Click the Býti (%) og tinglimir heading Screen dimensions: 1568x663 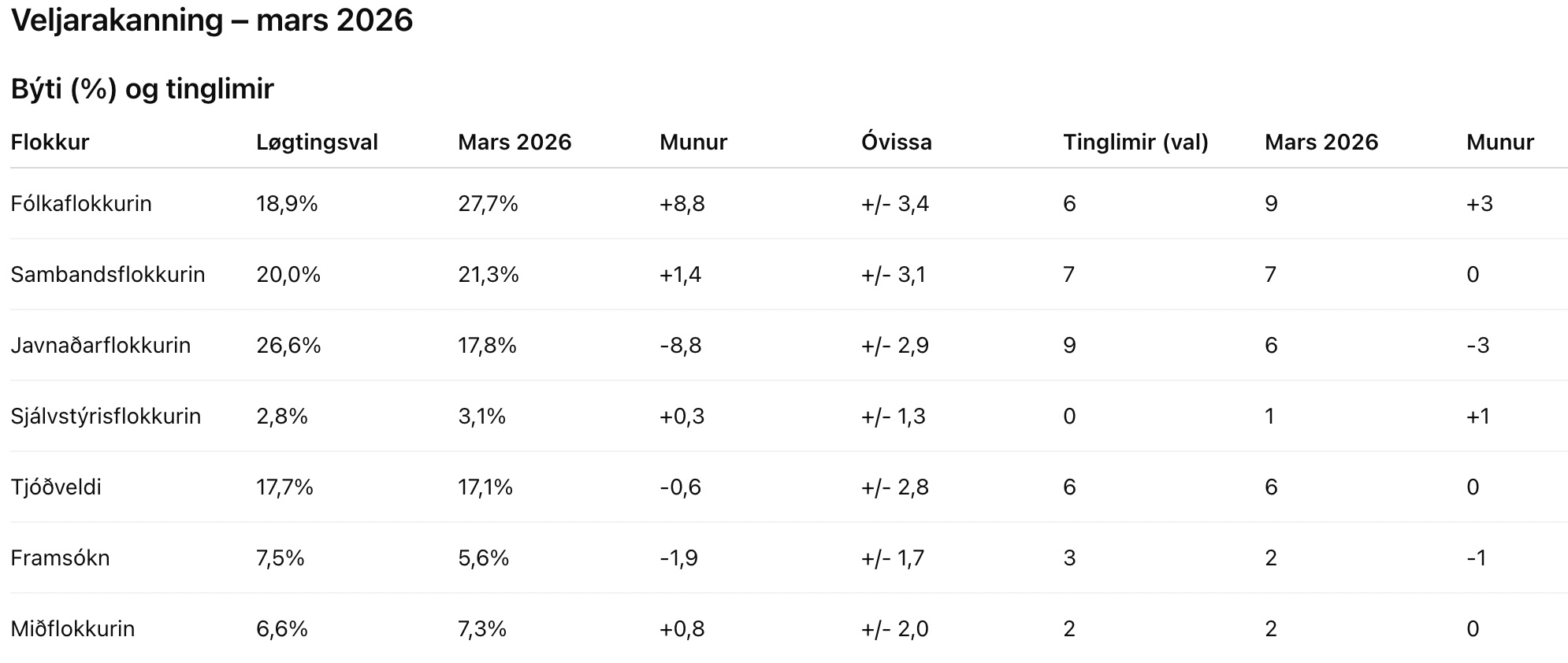point(142,89)
